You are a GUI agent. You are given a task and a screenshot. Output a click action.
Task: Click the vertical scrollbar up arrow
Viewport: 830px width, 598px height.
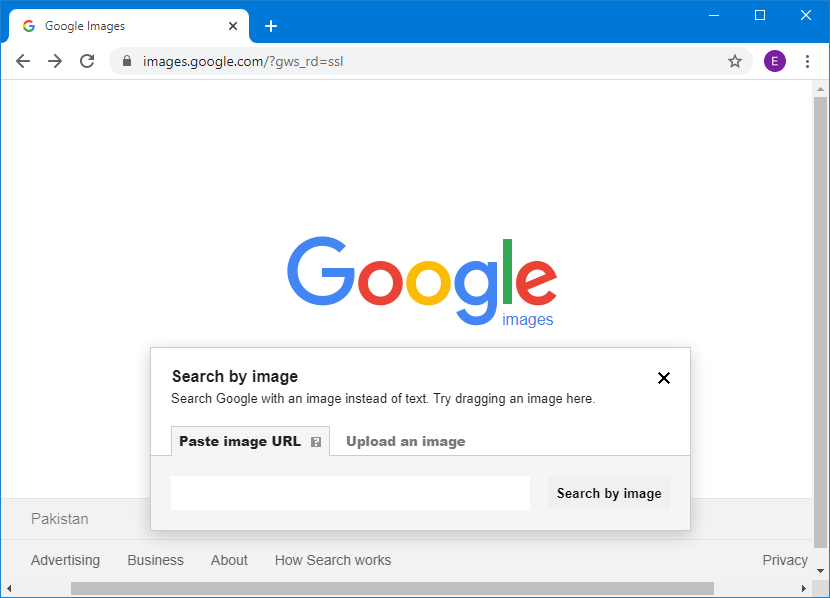(x=820, y=89)
